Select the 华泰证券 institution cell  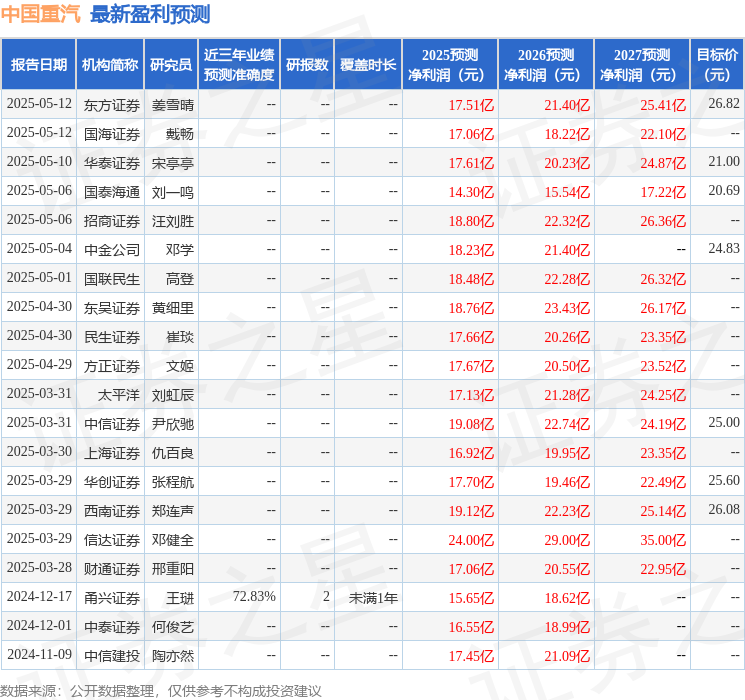tap(112, 163)
